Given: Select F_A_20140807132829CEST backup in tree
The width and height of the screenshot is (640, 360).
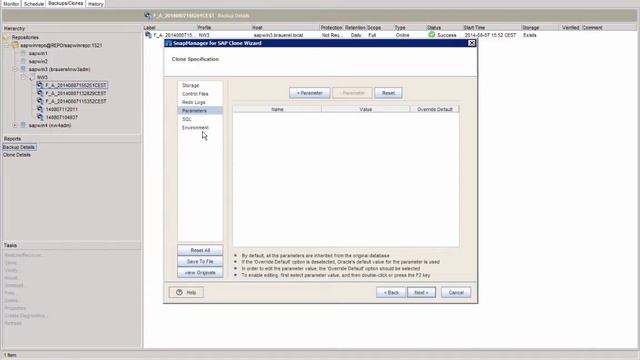Looking at the screenshot, I should 76,93.
